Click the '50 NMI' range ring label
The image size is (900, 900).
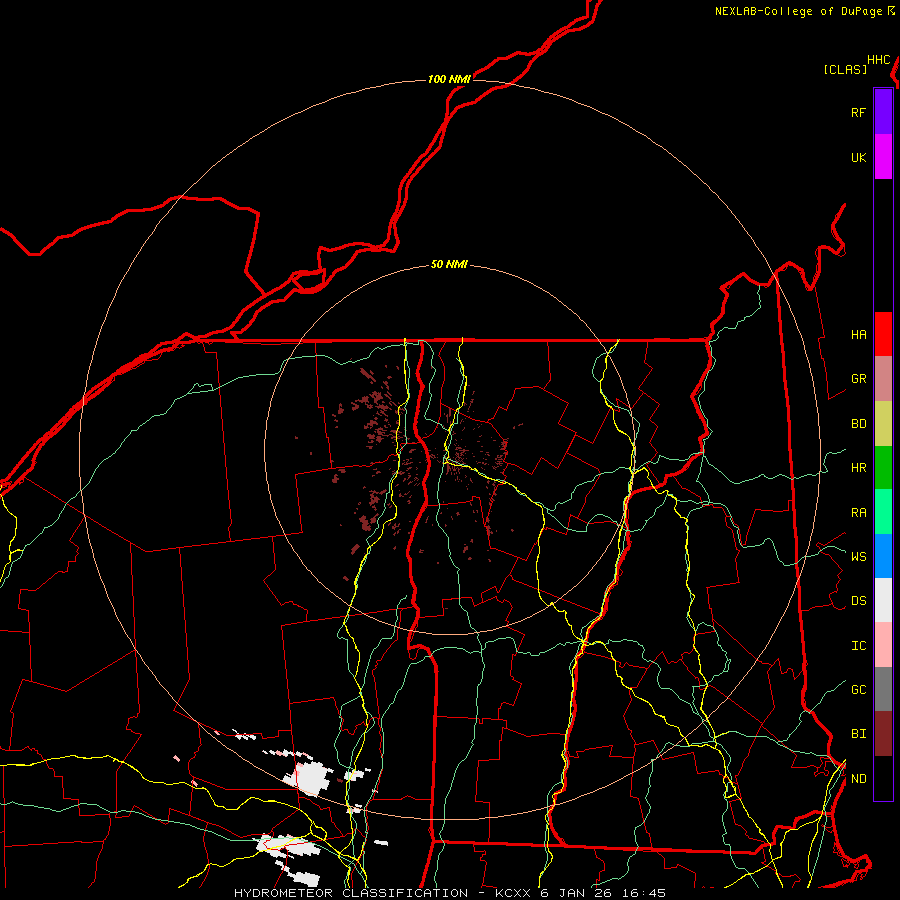click(449, 265)
